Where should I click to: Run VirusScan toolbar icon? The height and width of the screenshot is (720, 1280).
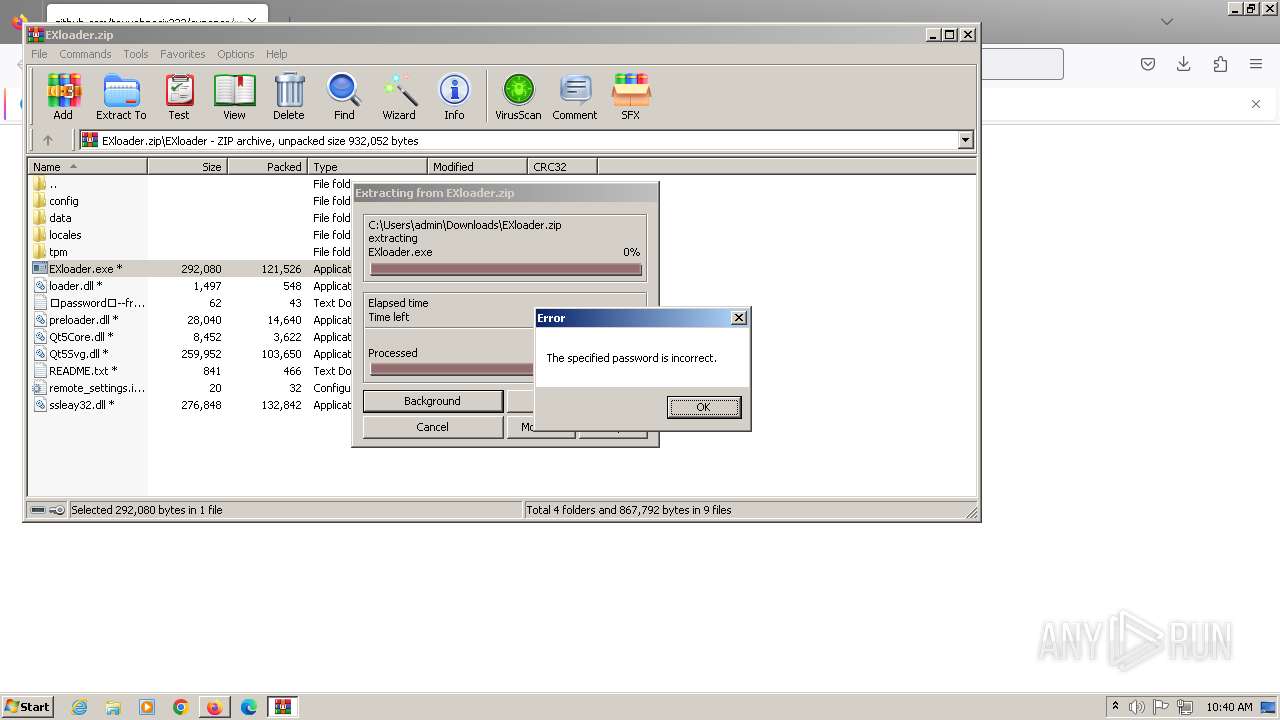[x=518, y=97]
